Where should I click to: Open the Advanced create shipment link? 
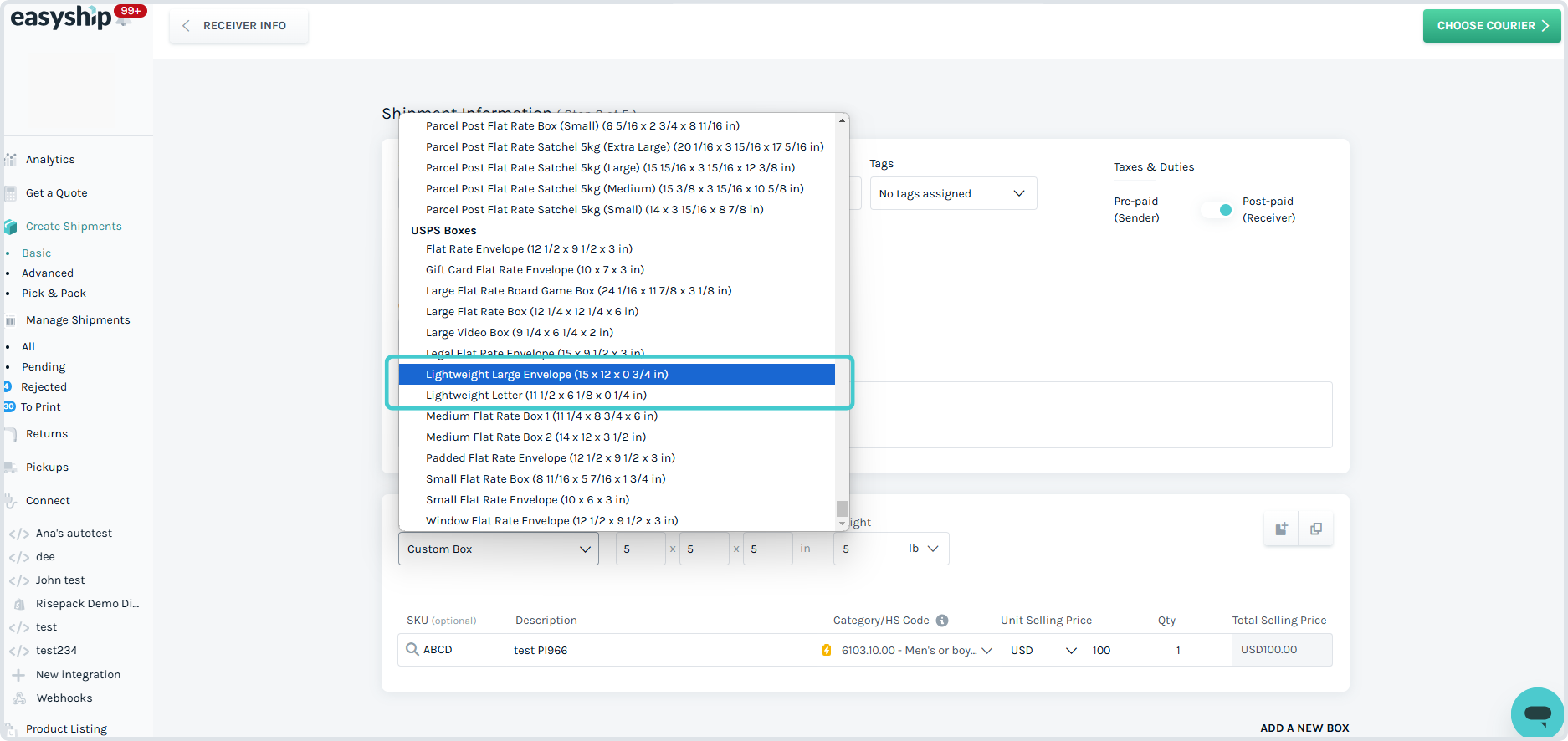[x=48, y=273]
